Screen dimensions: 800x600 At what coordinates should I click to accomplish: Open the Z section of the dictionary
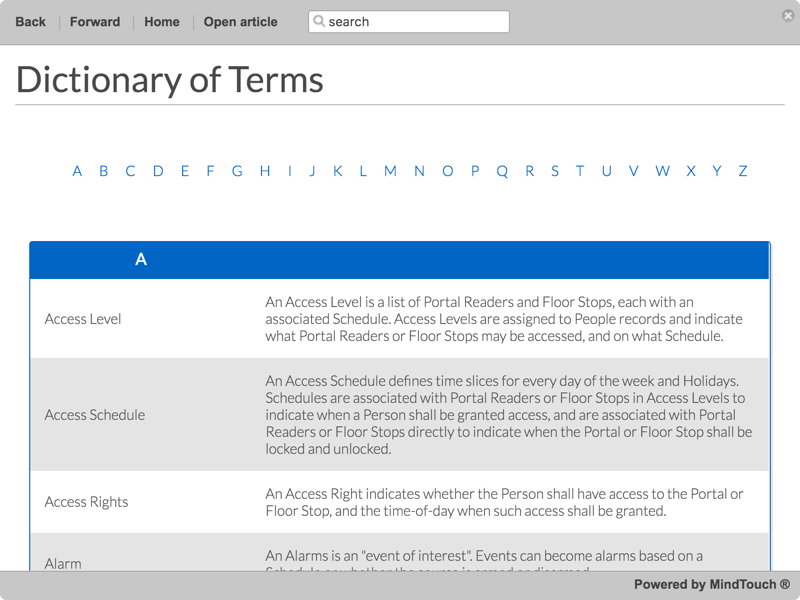[x=742, y=171]
